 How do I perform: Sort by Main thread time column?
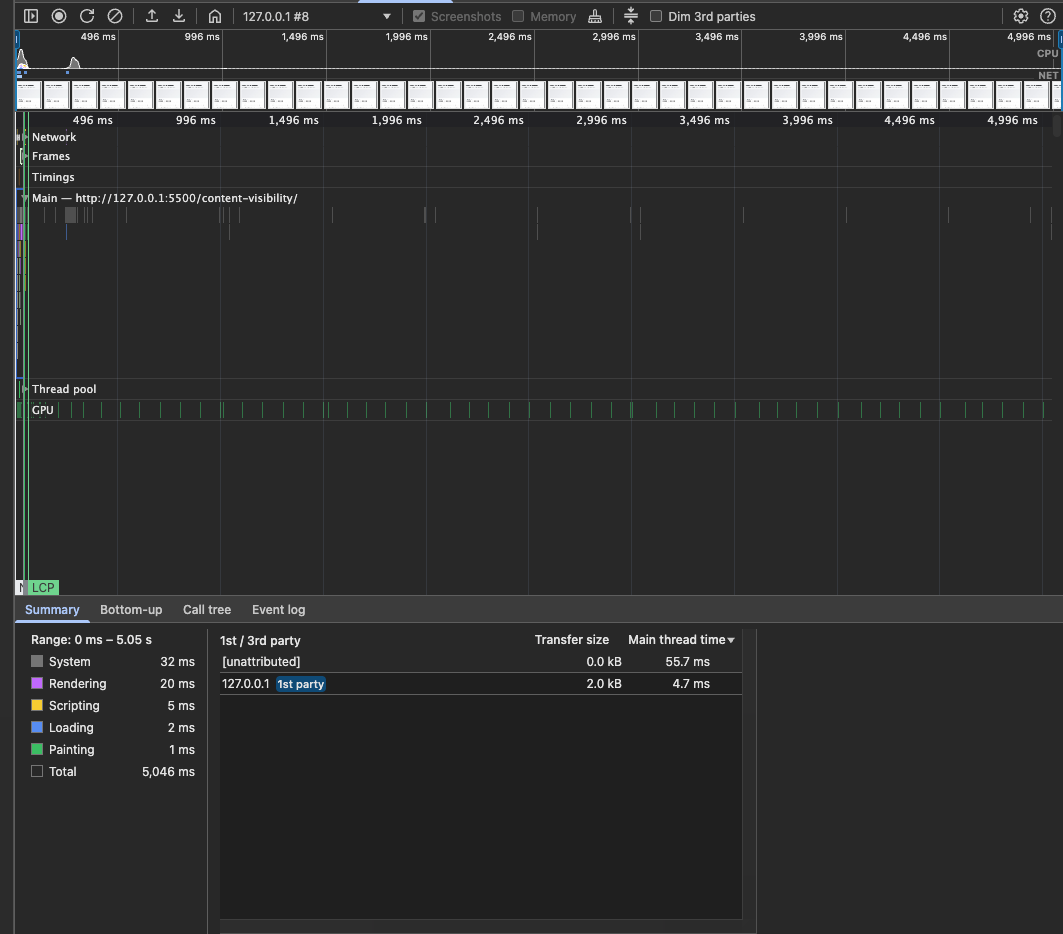(681, 640)
